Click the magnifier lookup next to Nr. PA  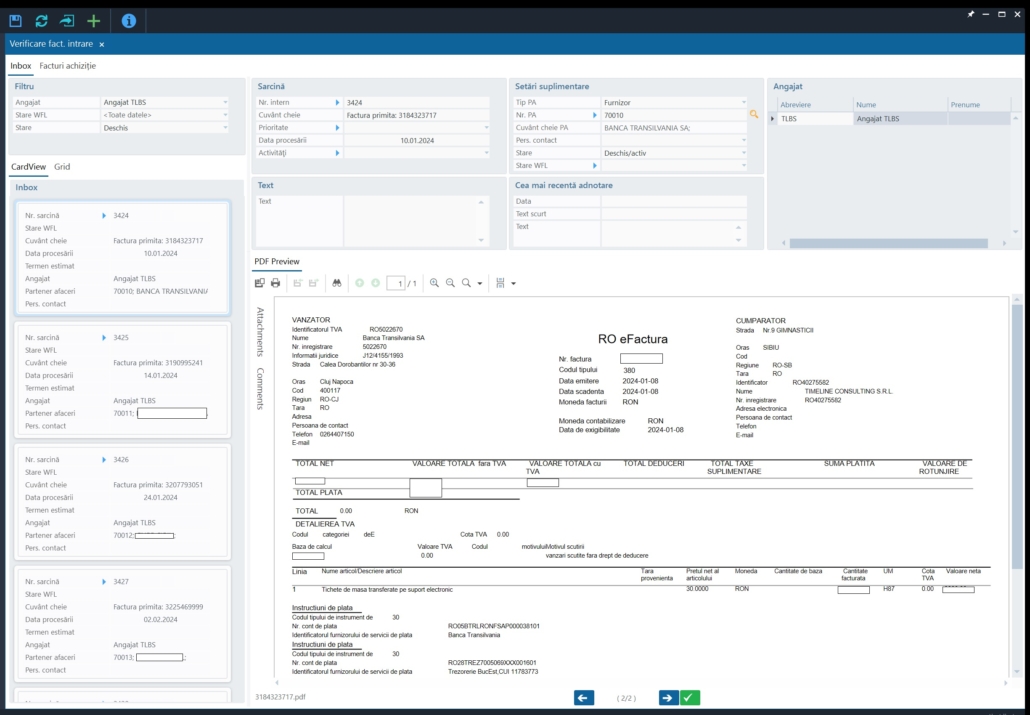[754, 115]
